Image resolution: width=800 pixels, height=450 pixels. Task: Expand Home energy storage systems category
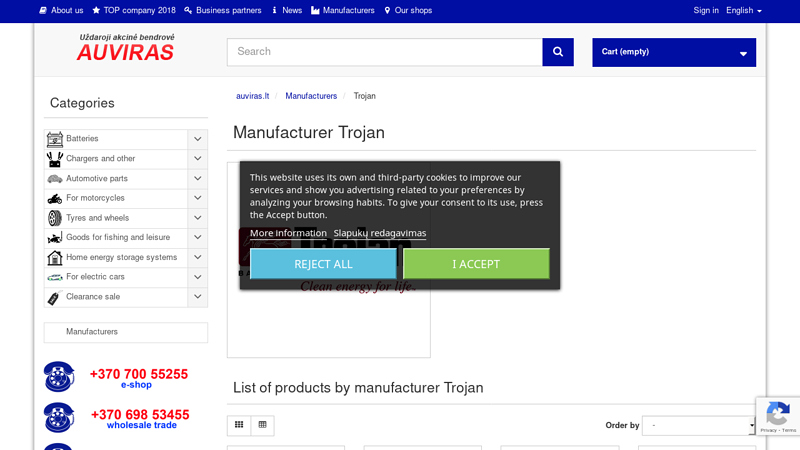(197, 257)
